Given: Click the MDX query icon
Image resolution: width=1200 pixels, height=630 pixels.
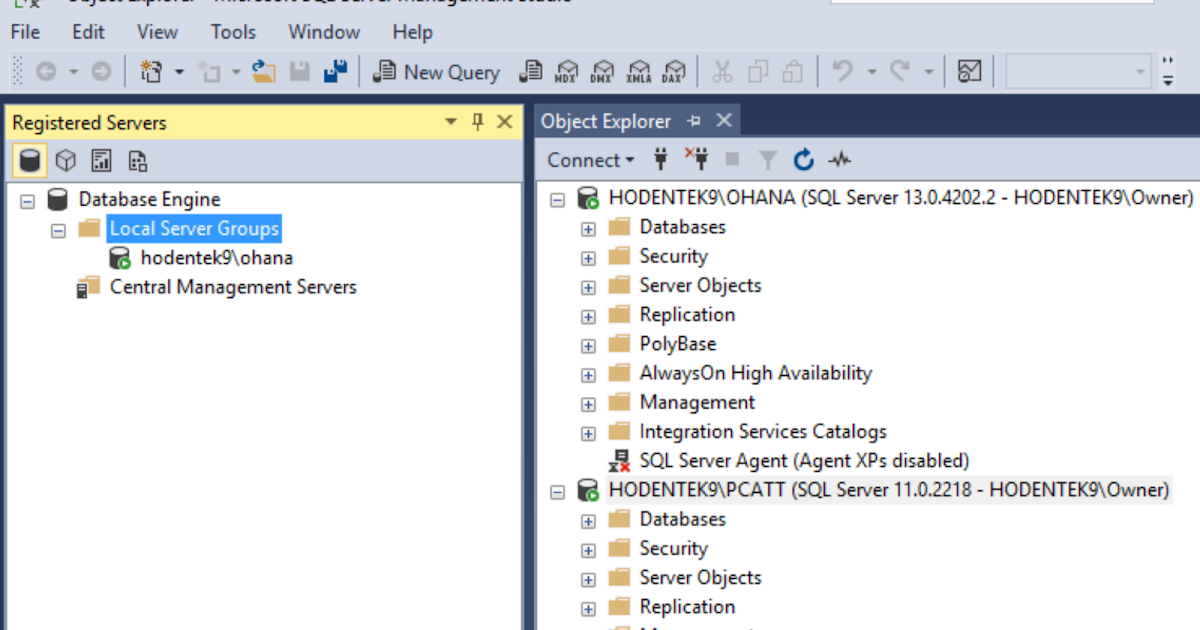Looking at the screenshot, I should point(567,72).
